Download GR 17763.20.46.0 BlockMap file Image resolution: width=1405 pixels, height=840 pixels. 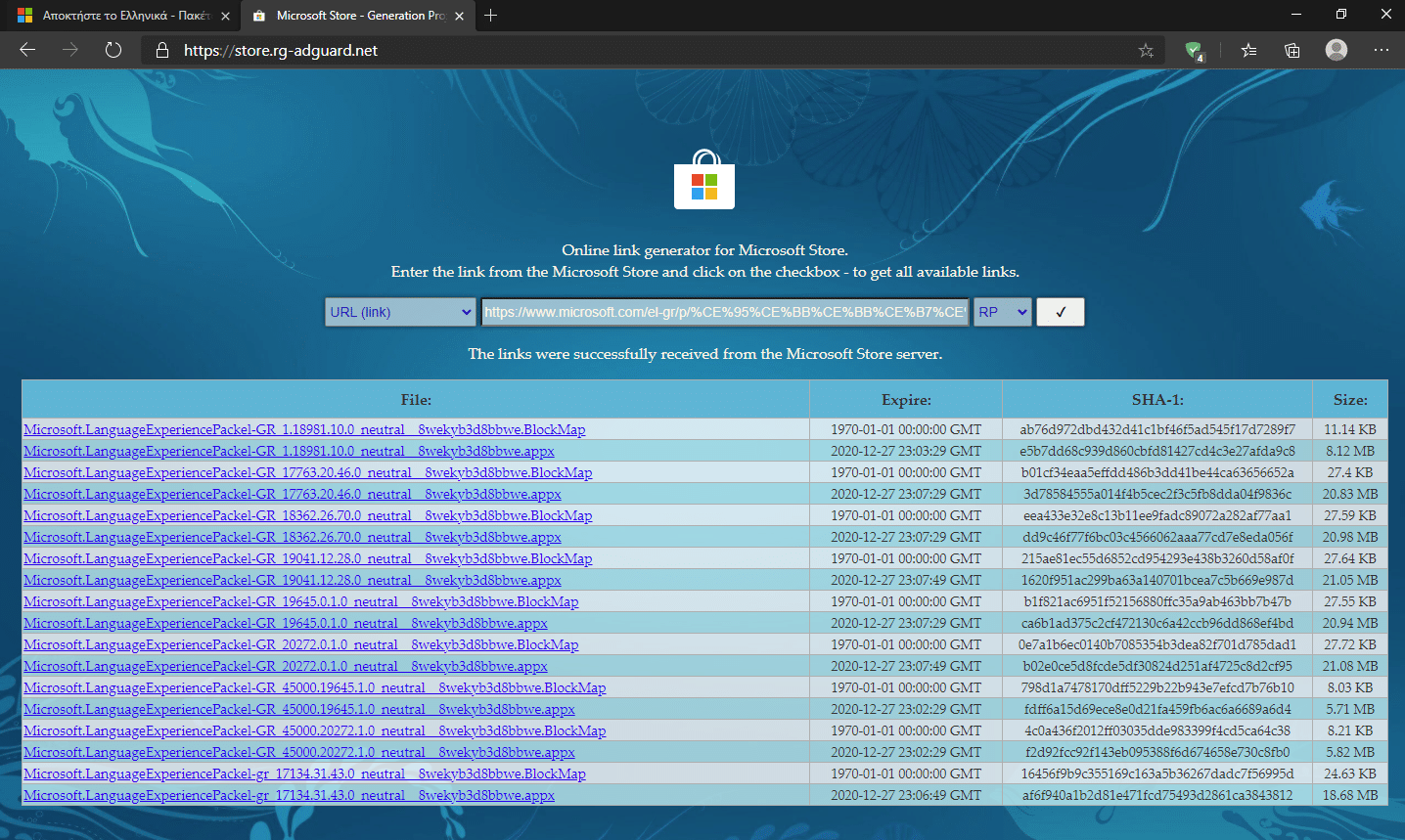tap(308, 472)
